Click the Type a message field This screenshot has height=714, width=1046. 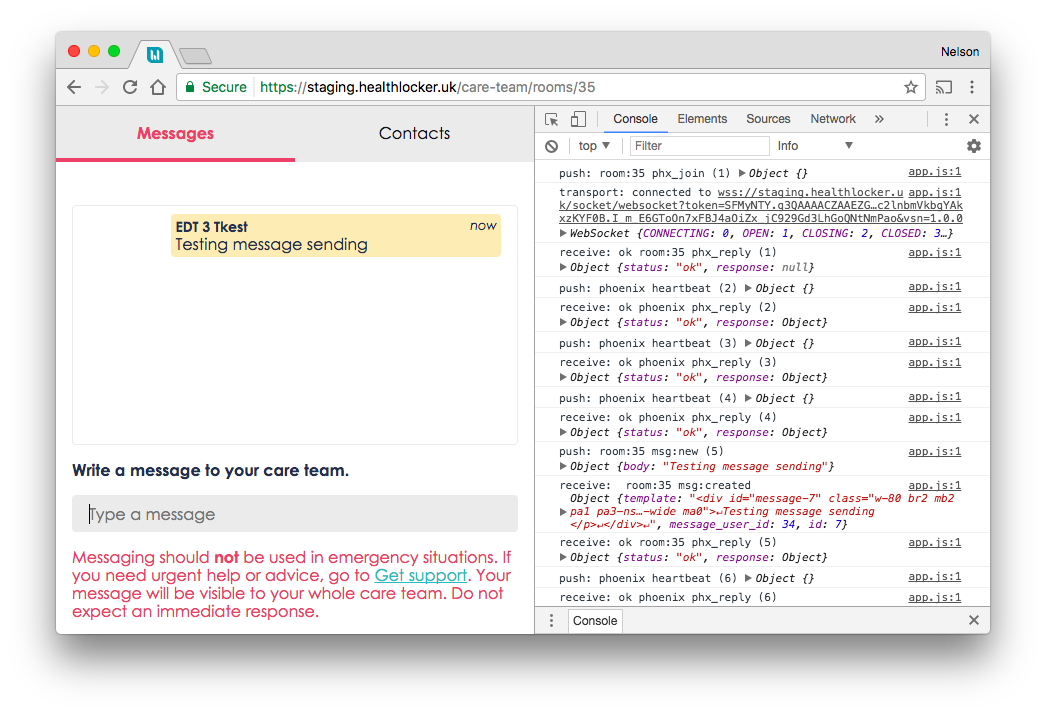[x=294, y=513]
